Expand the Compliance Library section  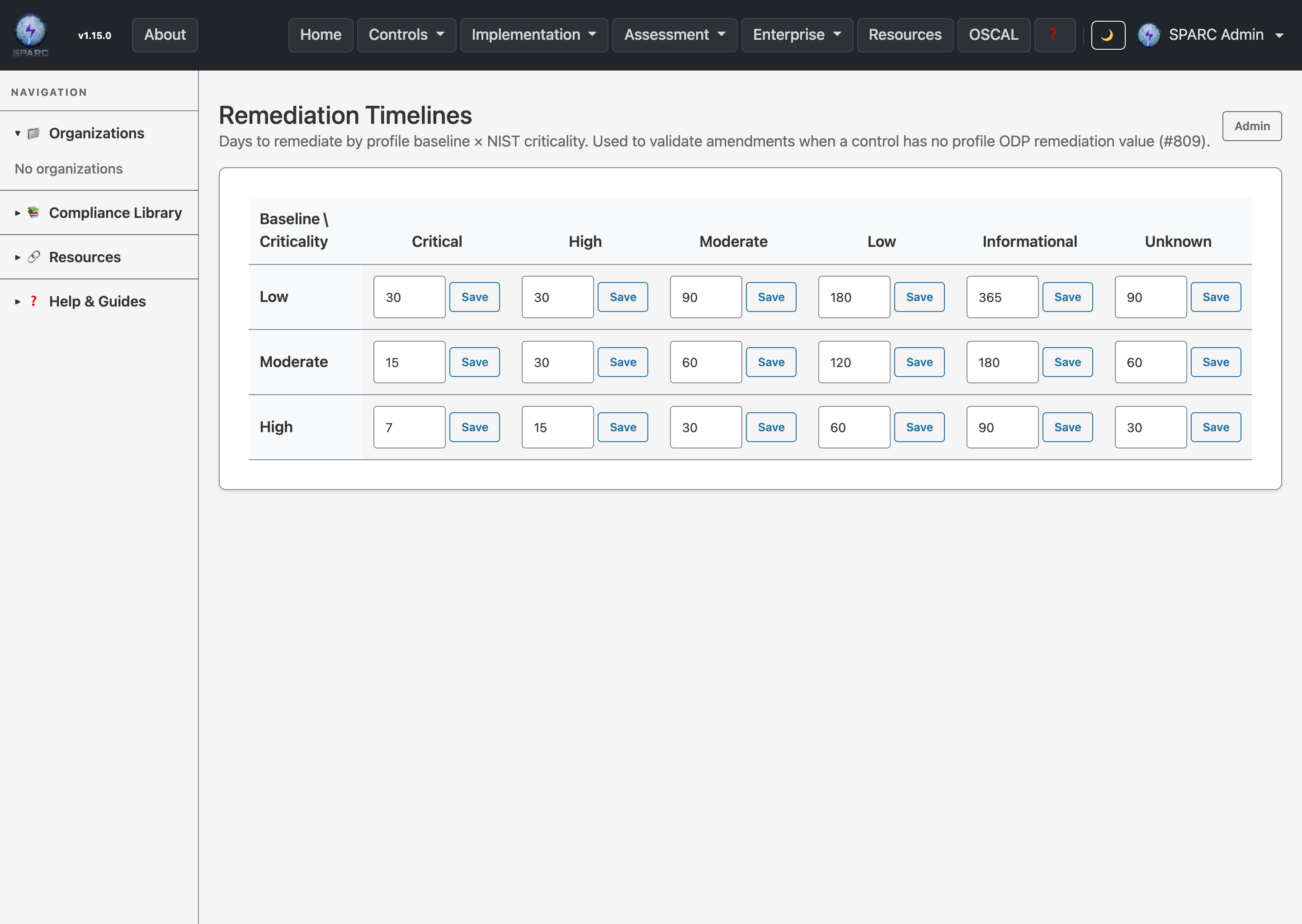pos(18,213)
